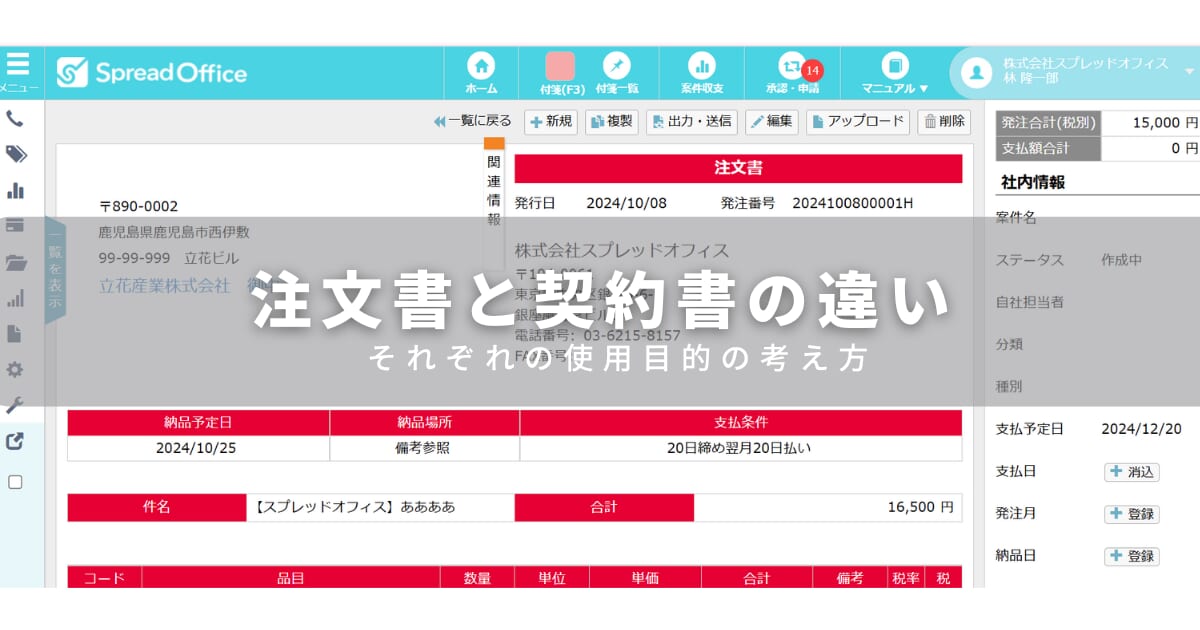Click the tags icon in sidebar
This screenshot has width=1200, height=630.
pos(15,154)
